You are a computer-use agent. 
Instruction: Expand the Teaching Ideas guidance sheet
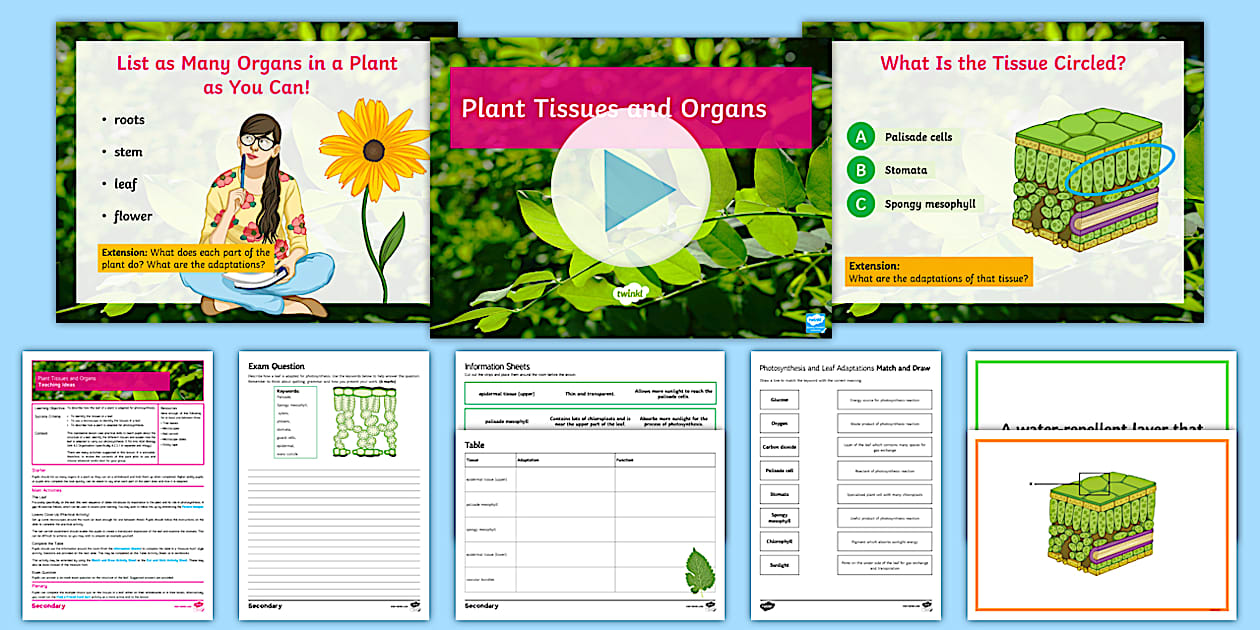pyautogui.click(x=120, y=485)
